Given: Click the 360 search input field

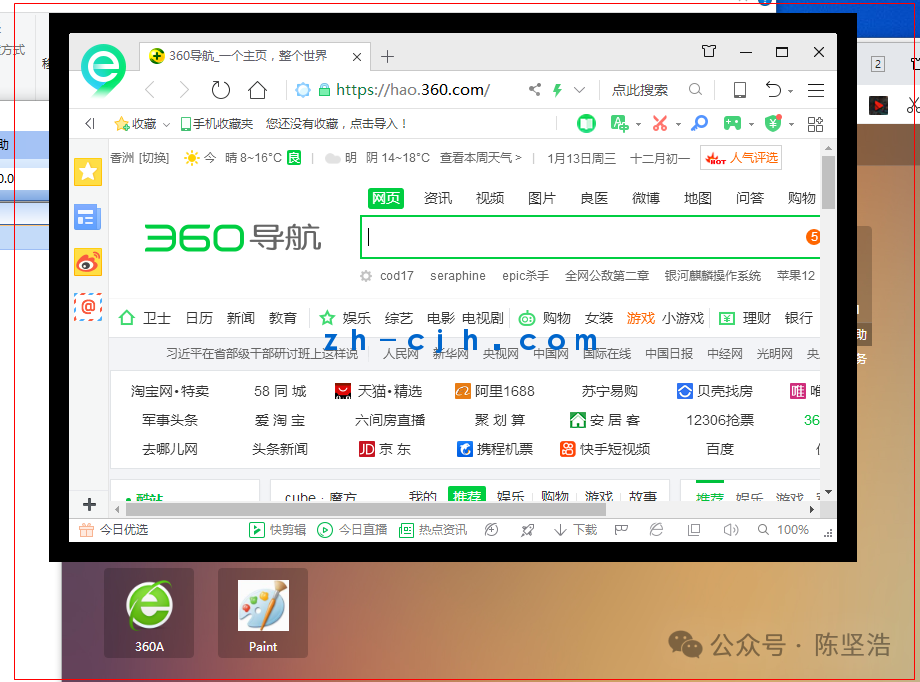Looking at the screenshot, I should [x=590, y=237].
